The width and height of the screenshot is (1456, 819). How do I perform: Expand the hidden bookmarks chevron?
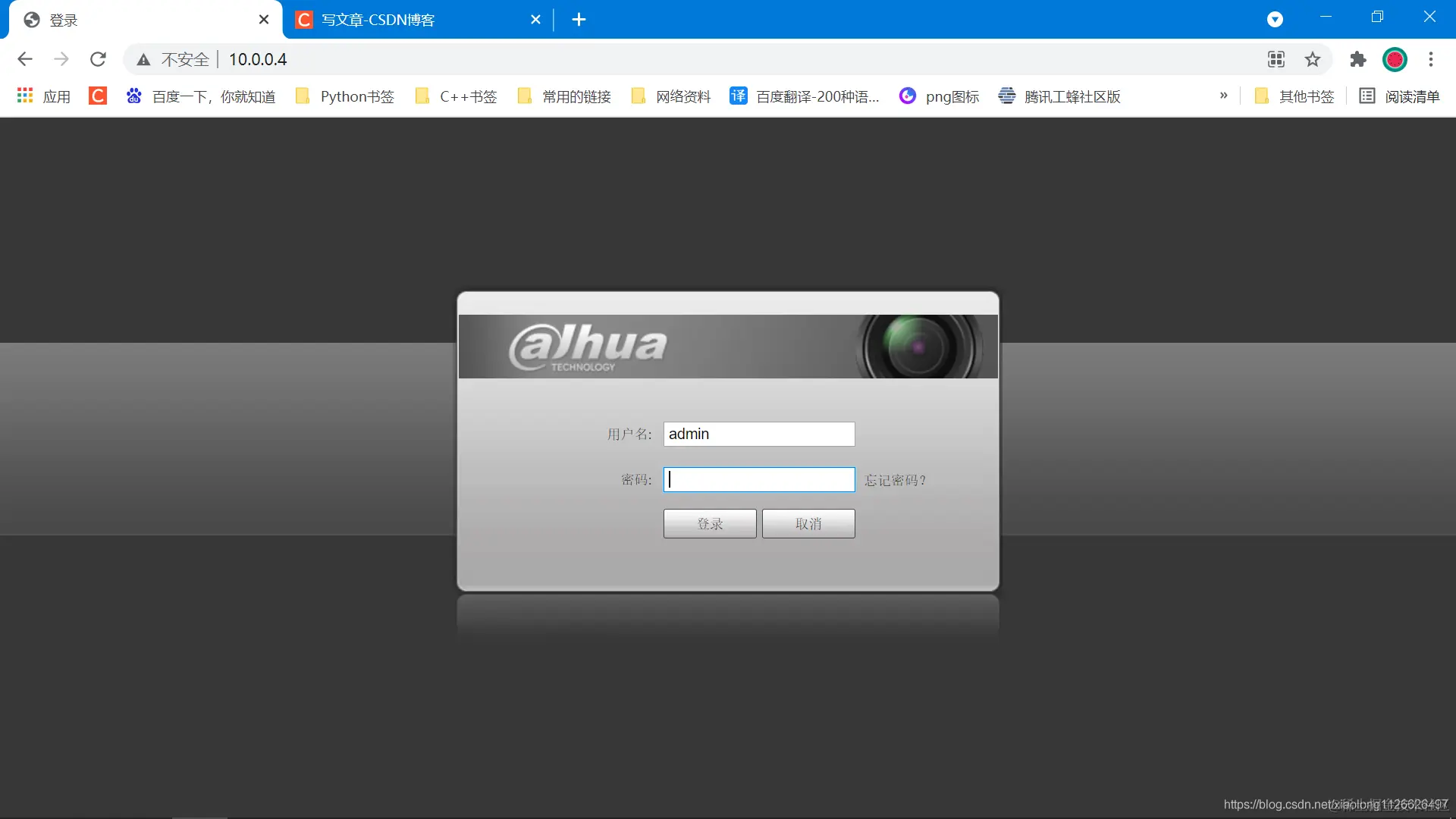pyautogui.click(x=1223, y=96)
